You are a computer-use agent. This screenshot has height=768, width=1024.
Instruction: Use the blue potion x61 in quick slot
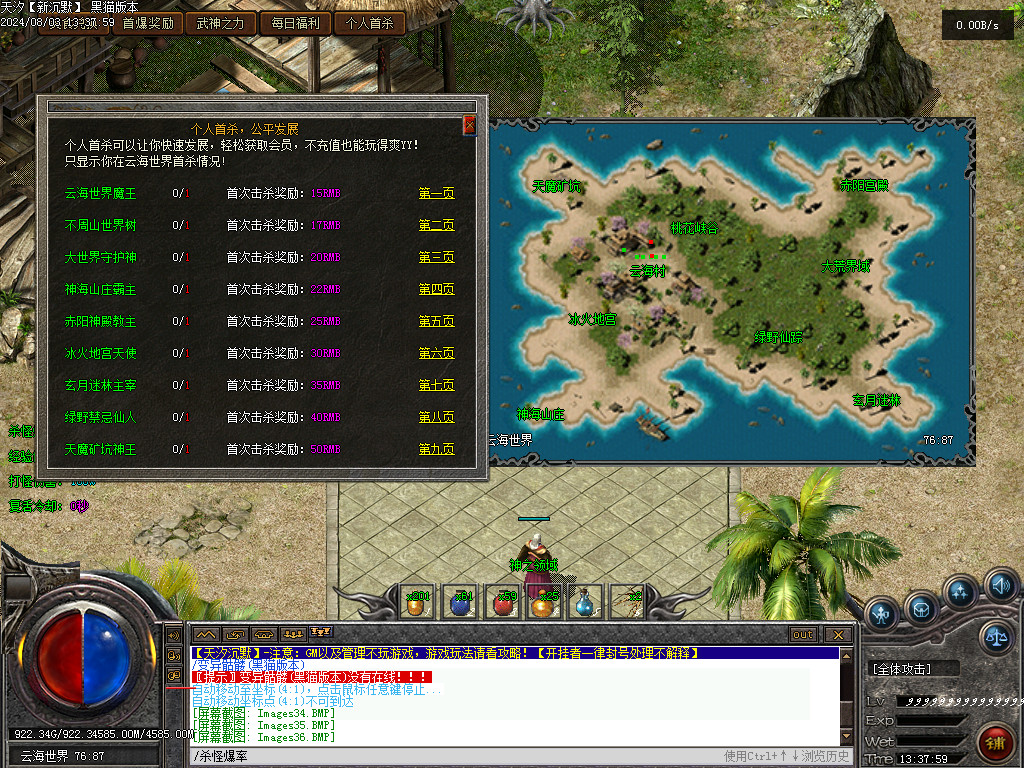coord(460,602)
